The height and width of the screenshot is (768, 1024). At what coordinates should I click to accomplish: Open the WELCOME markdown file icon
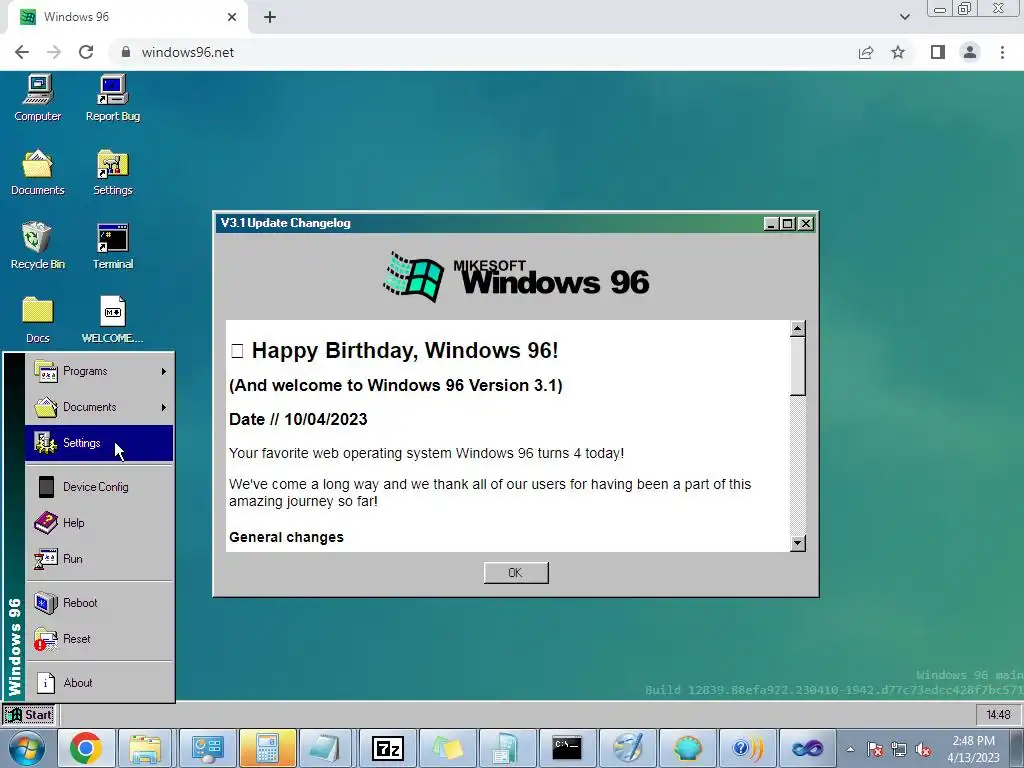pos(112,320)
